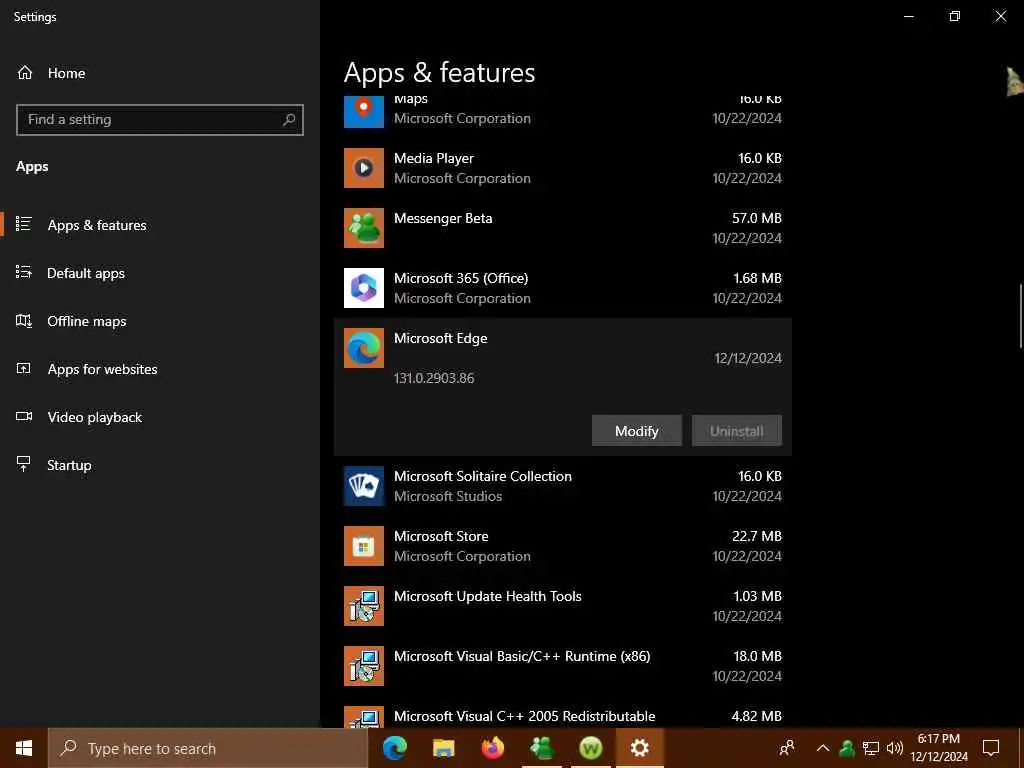This screenshot has width=1024, height=768.
Task: Select Microsoft Update Health Tools entry name
Action: coord(487,596)
